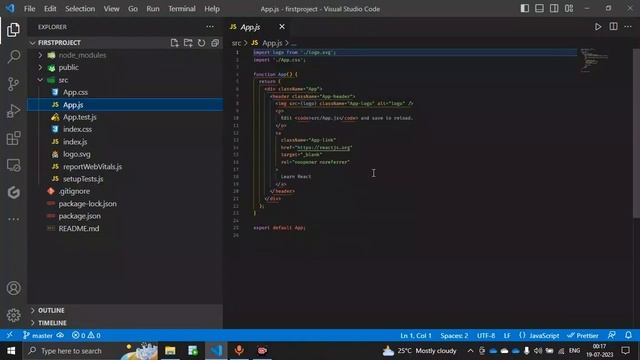The width and height of the screenshot is (640, 360).
Task: Open Run and Debug view
Action: click(13, 111)
